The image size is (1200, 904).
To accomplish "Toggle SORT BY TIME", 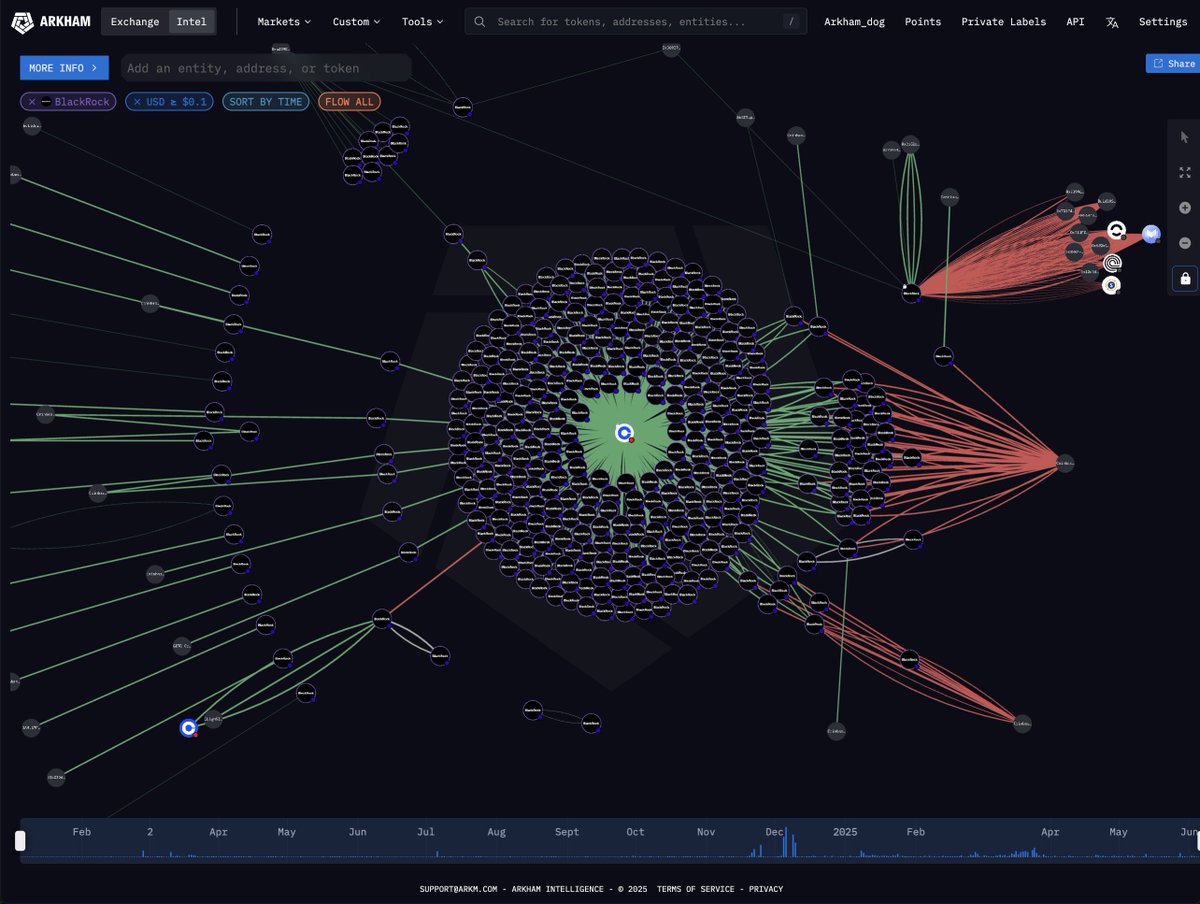I will [266, 102].
